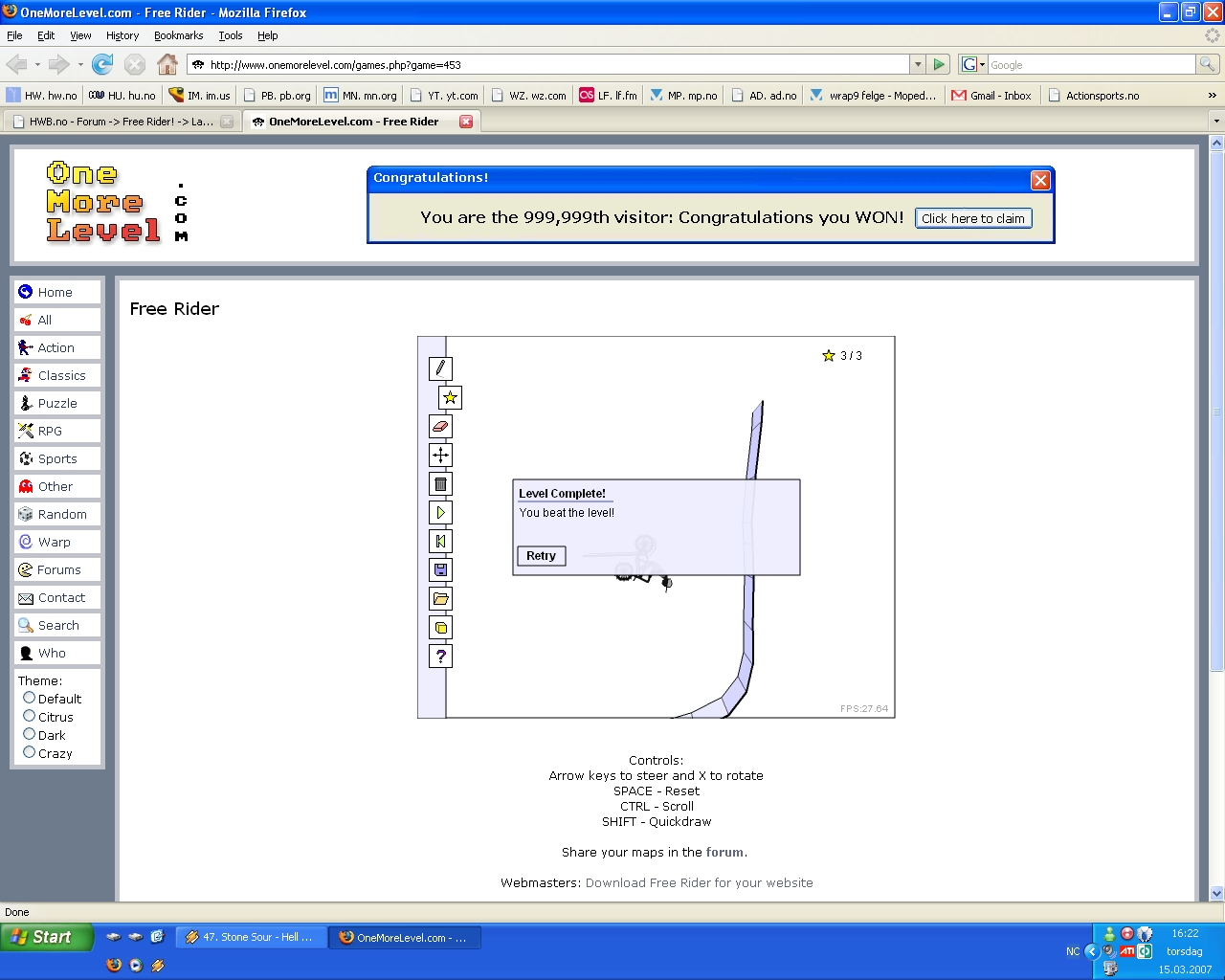
Task: Click the URL address field
Action: coord(548,64)
